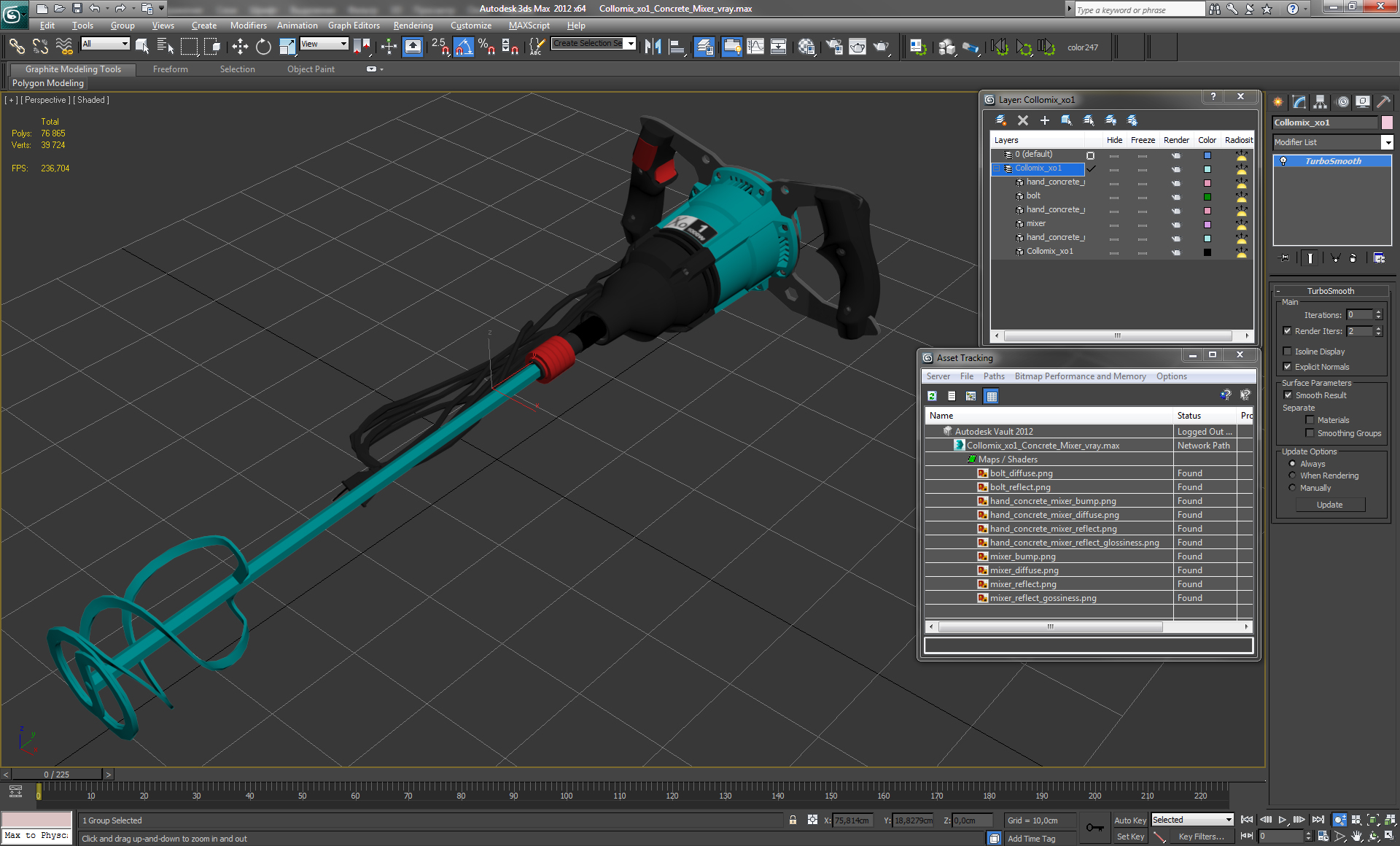
Task: Open the Selected key filter dropdown
Action: [x=1229, y=820]
